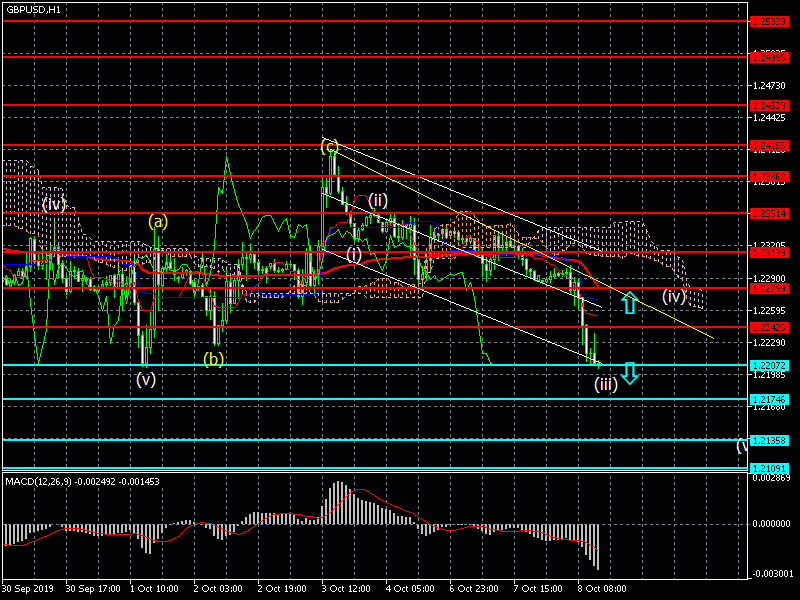Image resolution: width=800 pixels, height=600 pixels.
Task: Click the 3 Oct 12:00 time label
Action: point(345,590)
